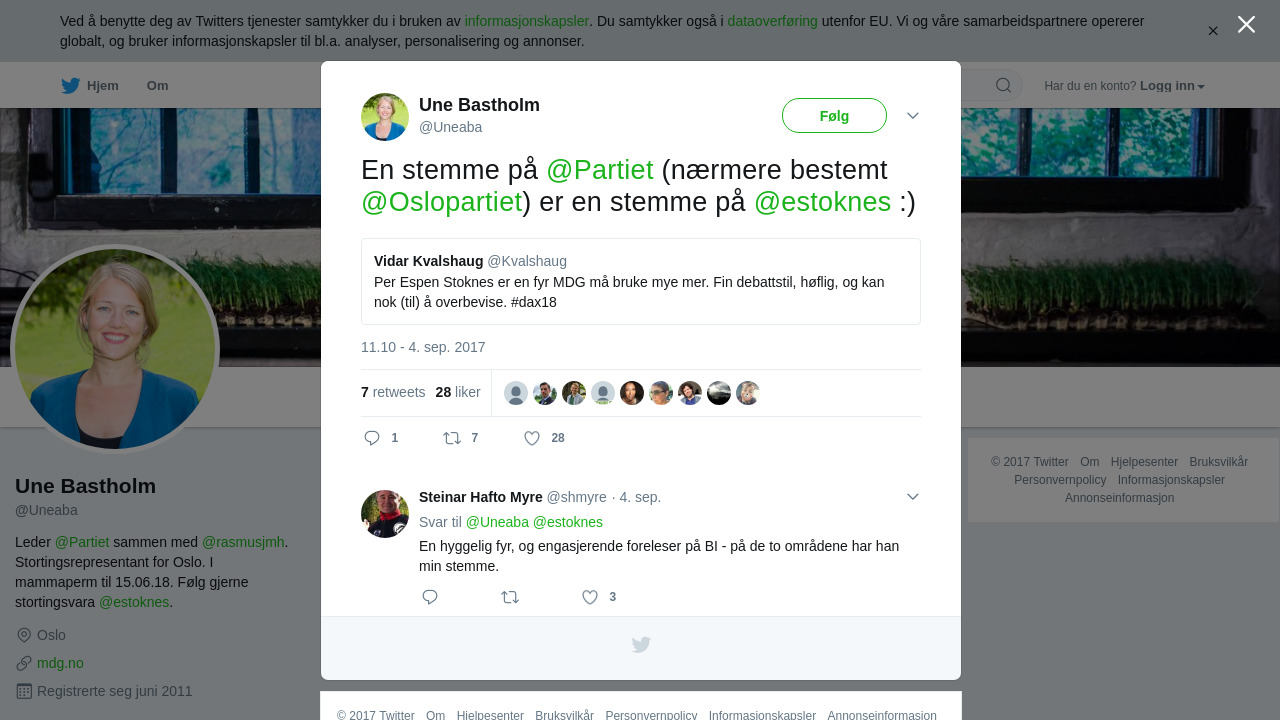Open the @Oslopartiet mention link
Viewport: 1280px width, 720px height.
click(x=442, y=201)
